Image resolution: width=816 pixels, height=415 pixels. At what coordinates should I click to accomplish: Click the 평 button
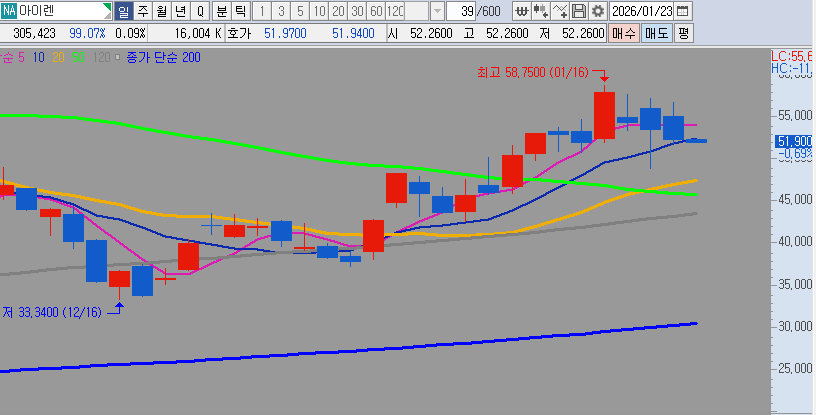pos(683,33)
